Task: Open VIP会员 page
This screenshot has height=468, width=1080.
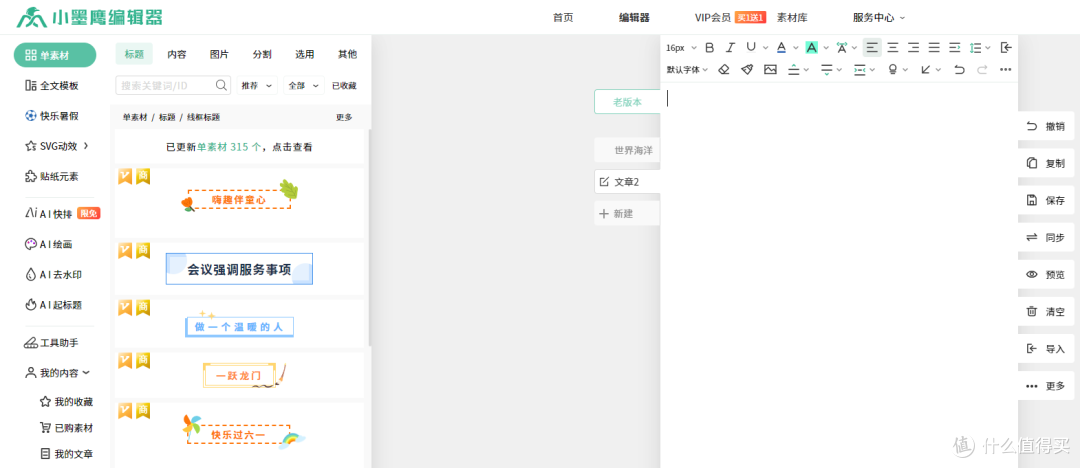Action: (713, 18)
